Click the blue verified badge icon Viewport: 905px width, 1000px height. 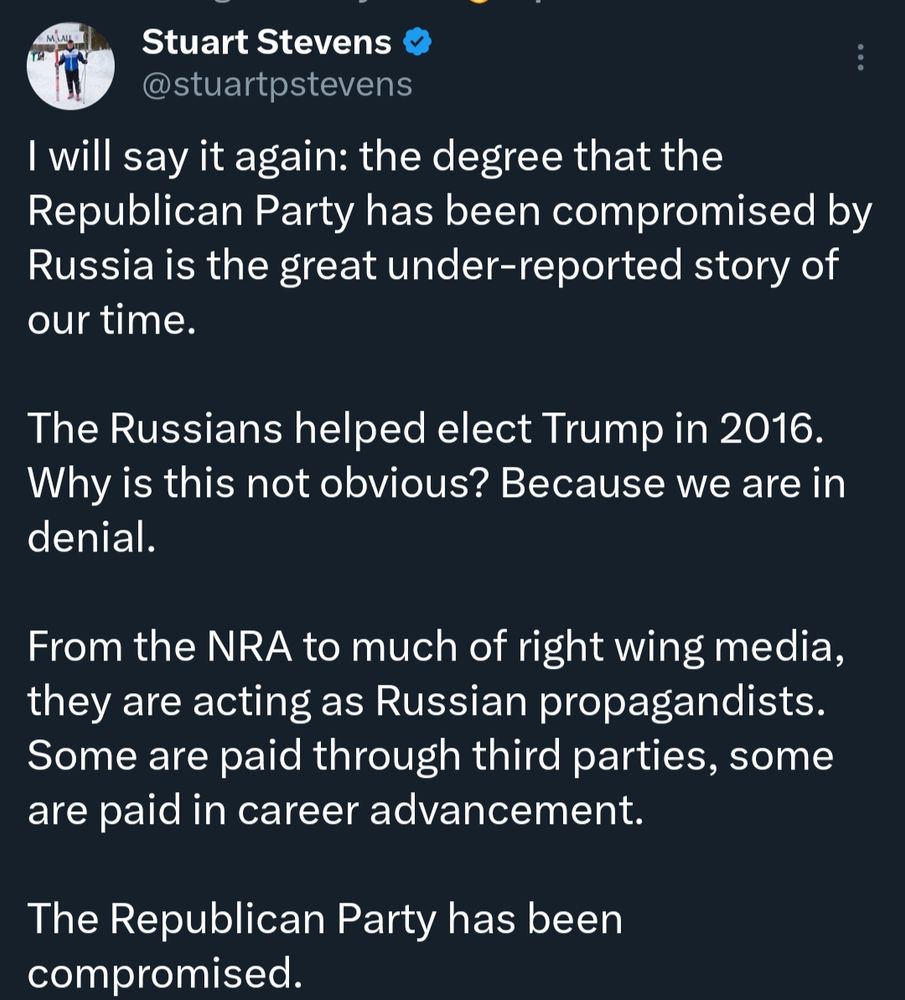tap(417, 42)
